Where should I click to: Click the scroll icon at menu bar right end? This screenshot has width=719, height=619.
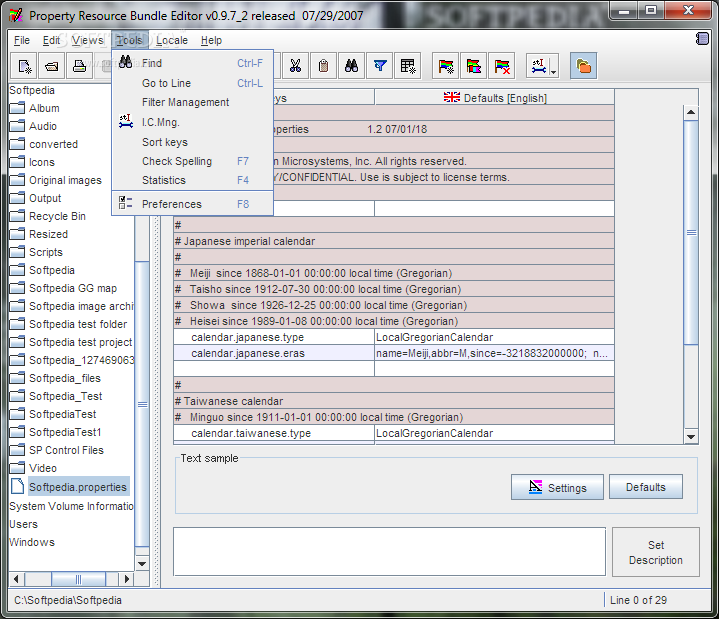pos(702,39)
